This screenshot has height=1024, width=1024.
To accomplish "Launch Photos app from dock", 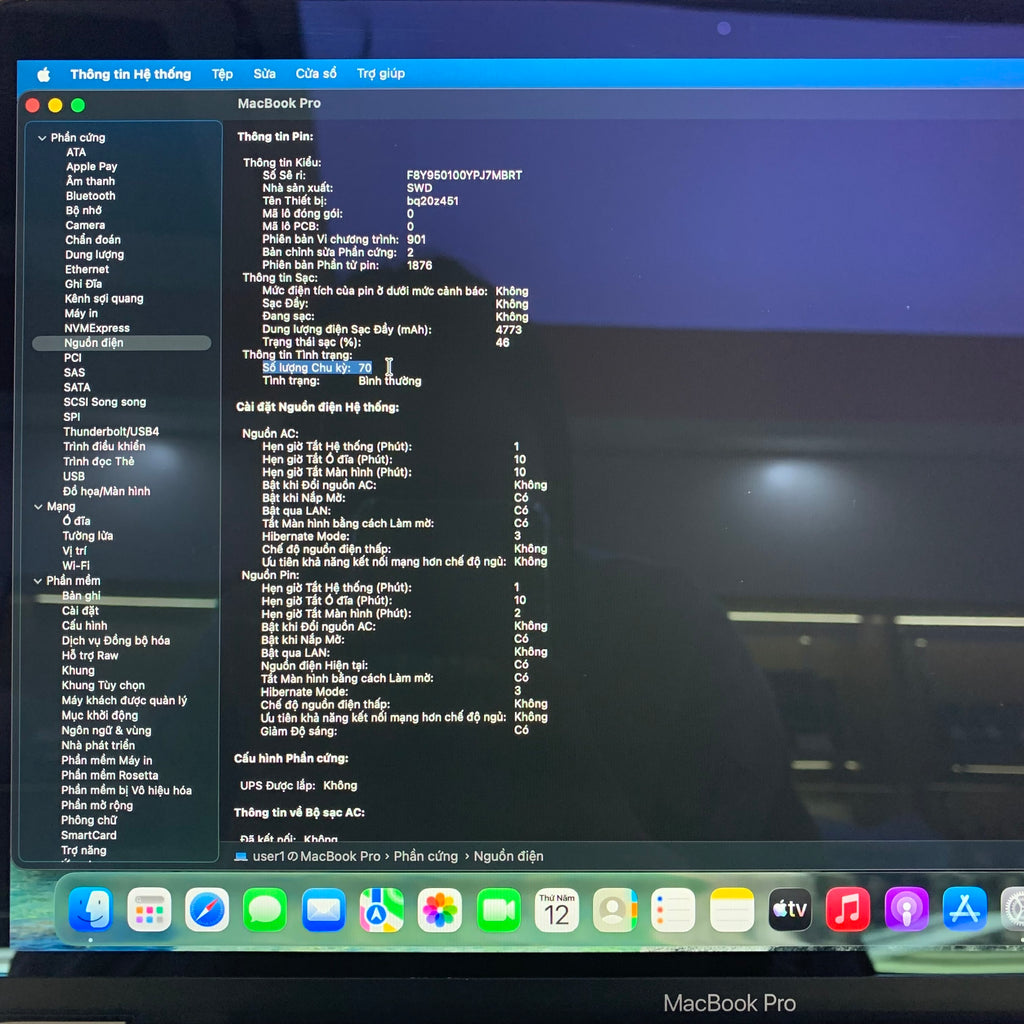I will tap(440, 910).
